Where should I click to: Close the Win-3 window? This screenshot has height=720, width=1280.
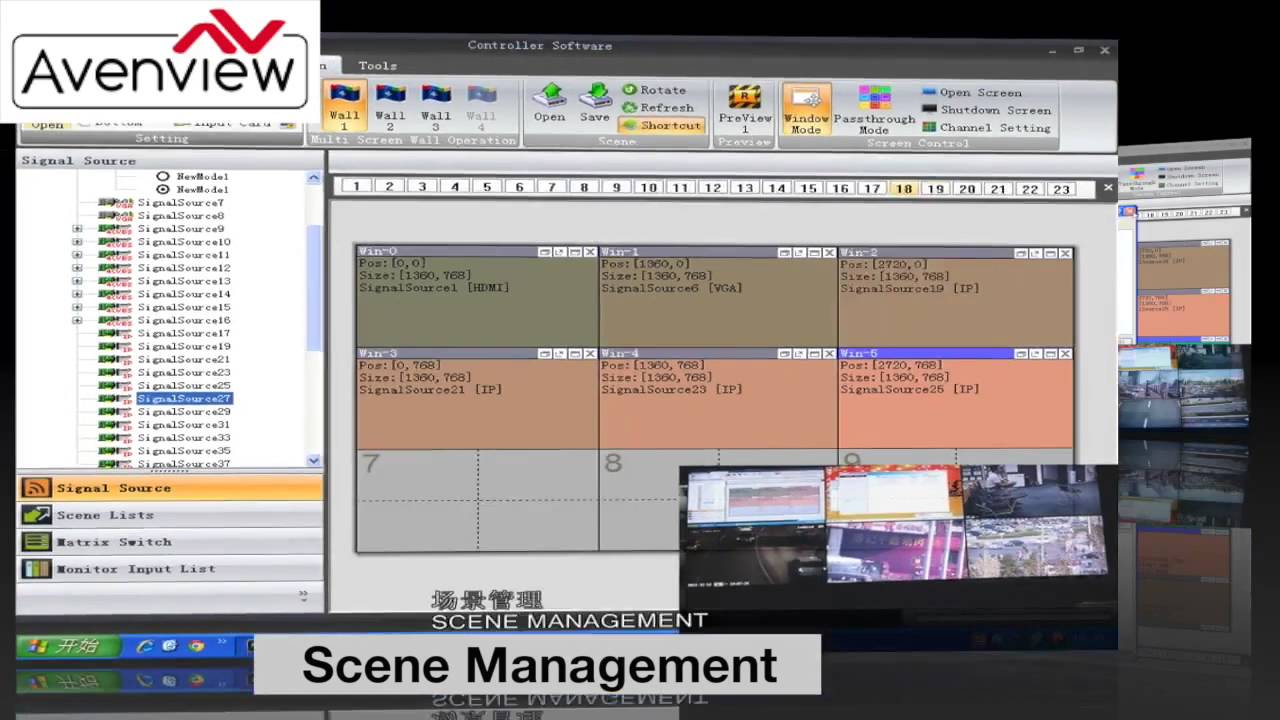590,353
